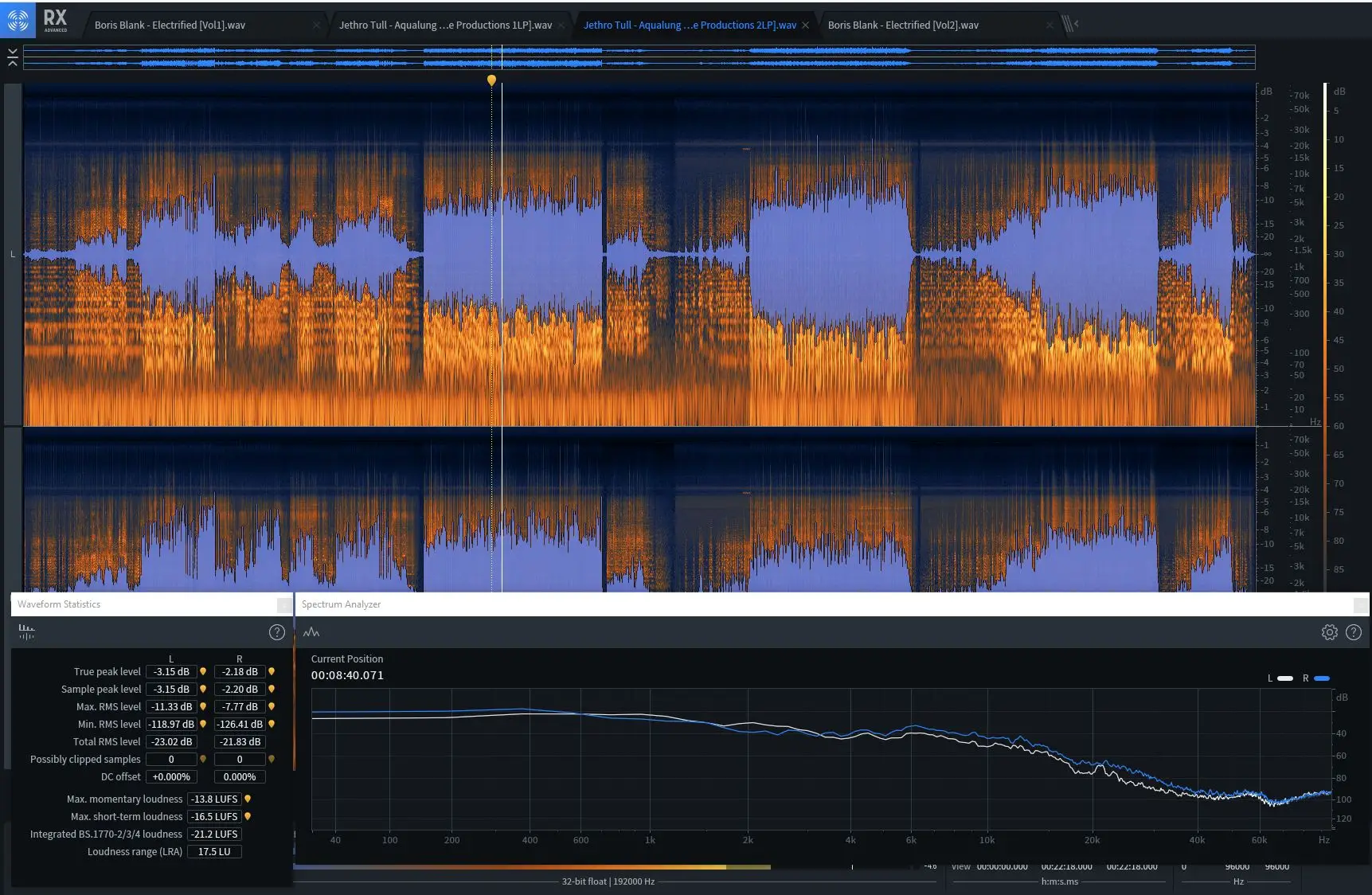This screenshot has height=895, width=1372.
Task: Click Max. momentary loudness value -13.8 LUFS
Action: 214,799
